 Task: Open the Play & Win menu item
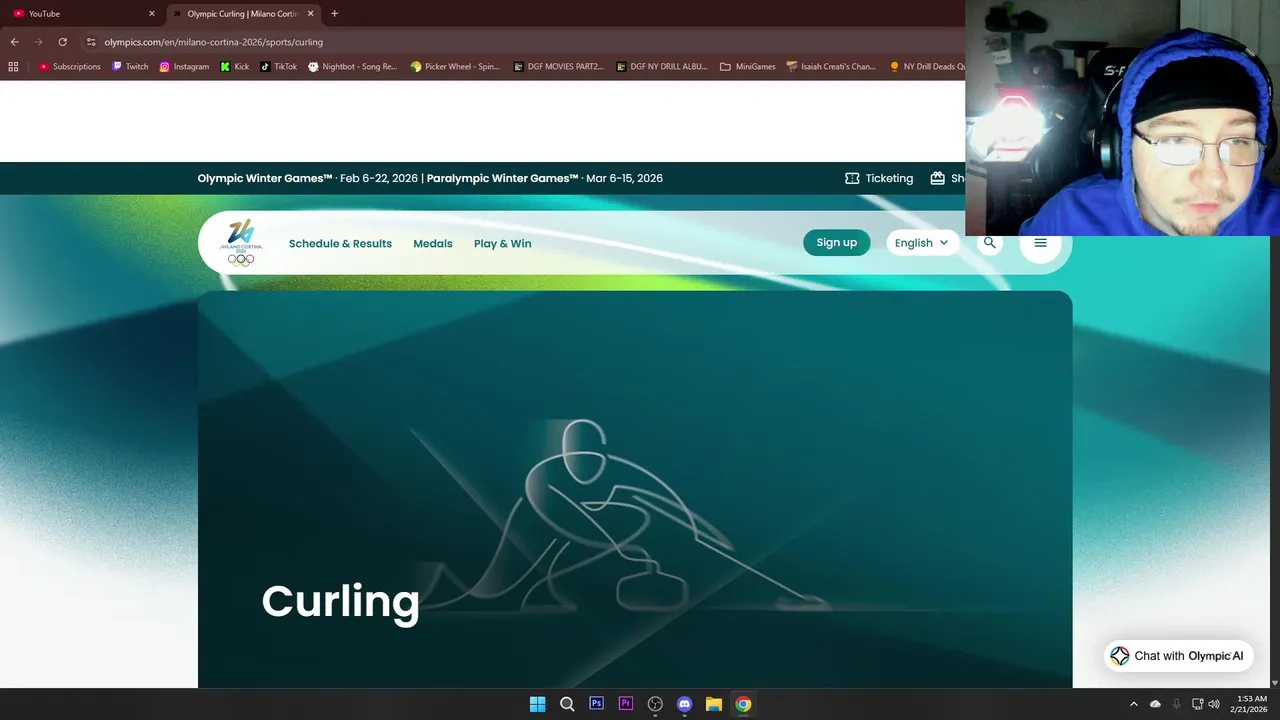tap(503, 243)
